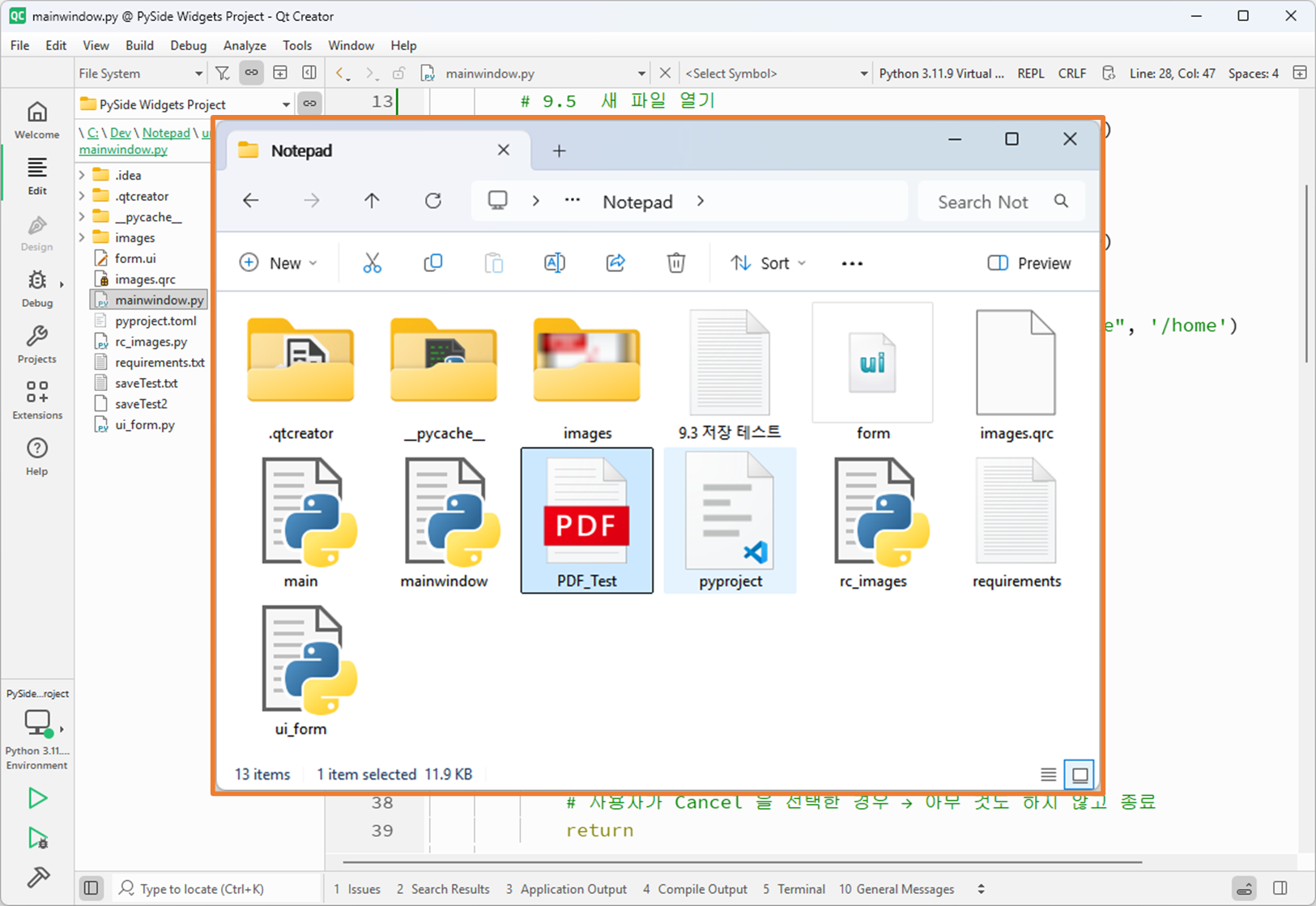Click the CRLF line ending button
This screenshot has height=906, width=1316.
[x=1072, y=73]
